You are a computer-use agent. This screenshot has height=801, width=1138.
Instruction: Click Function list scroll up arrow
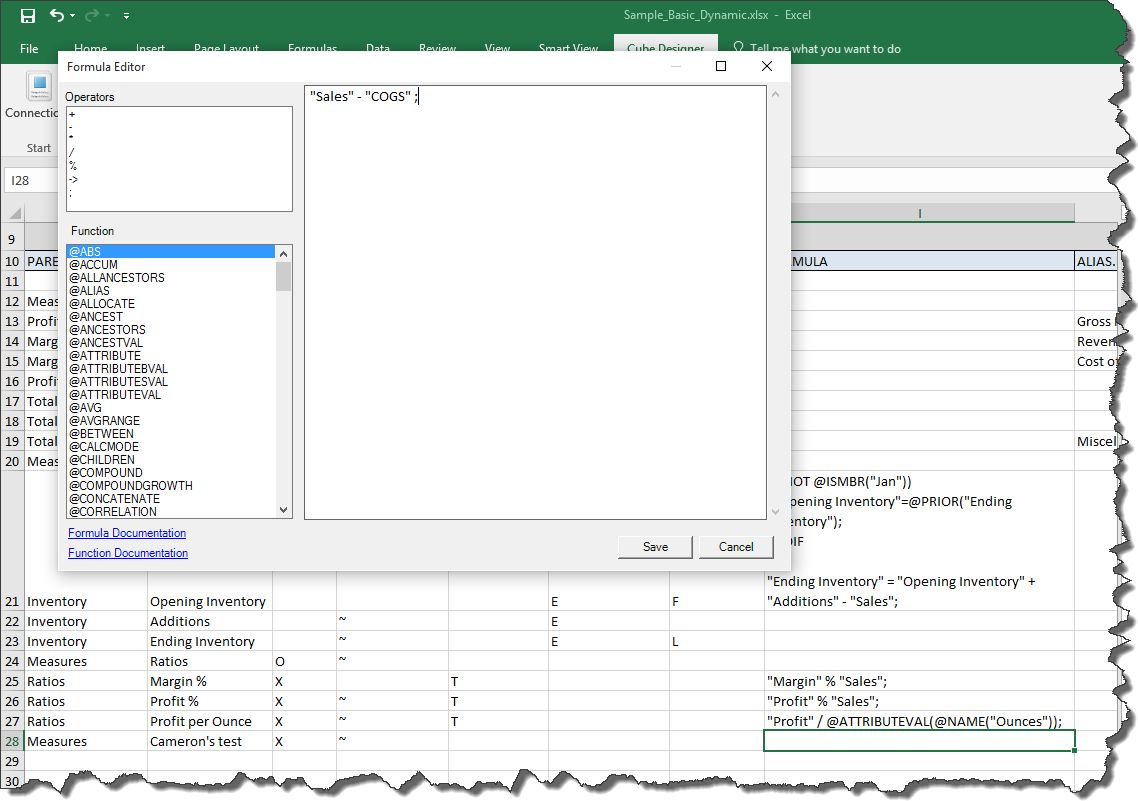pos(284,254)
